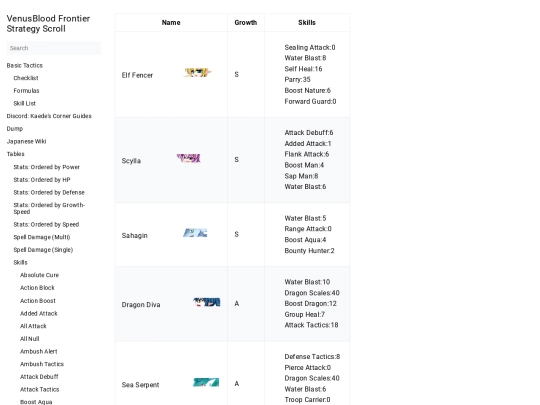This screenshot has height=405, width=540.
Task: Click the Sea Serpent portrait thumbnail
Action: 206,382
